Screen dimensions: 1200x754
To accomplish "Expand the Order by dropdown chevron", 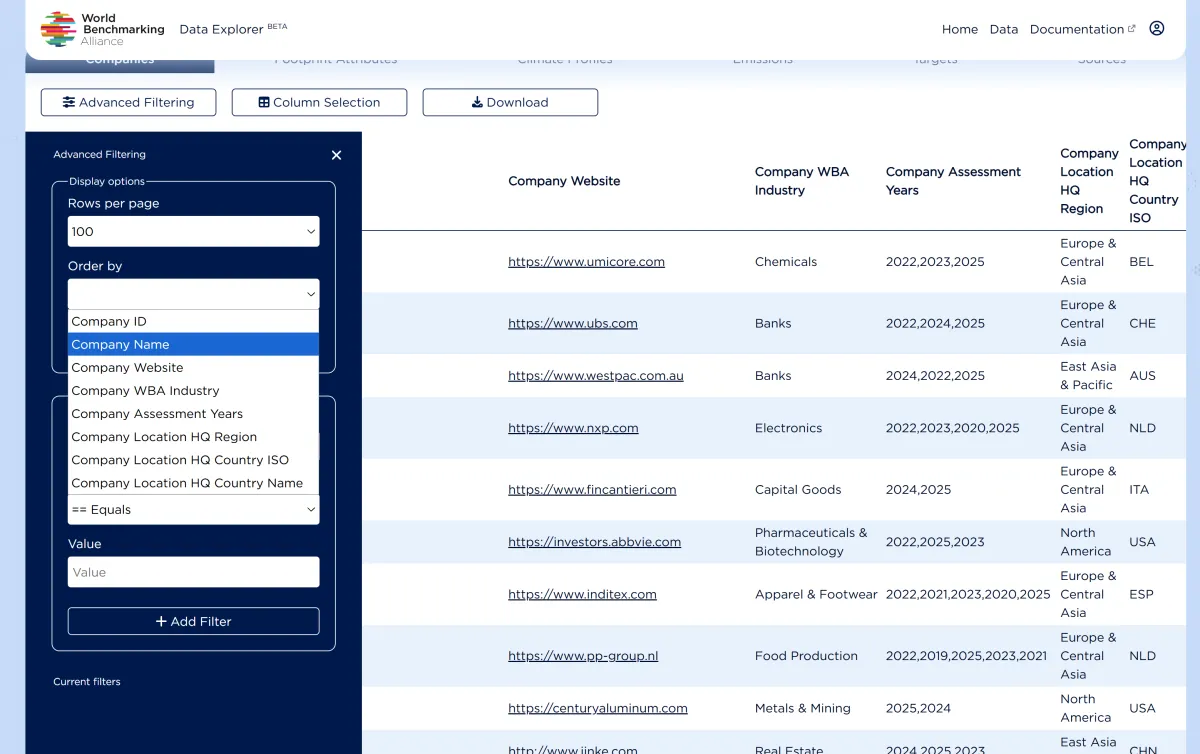I will pos(310,294).
